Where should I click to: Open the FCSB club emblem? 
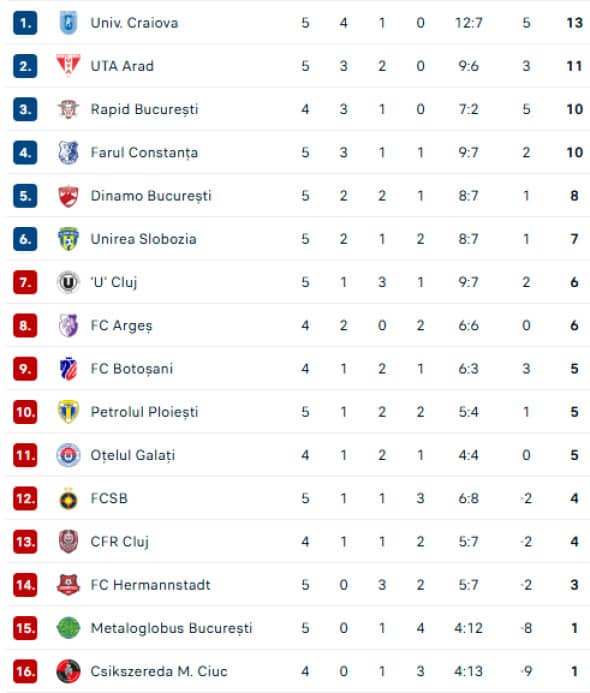pos(69,499)
